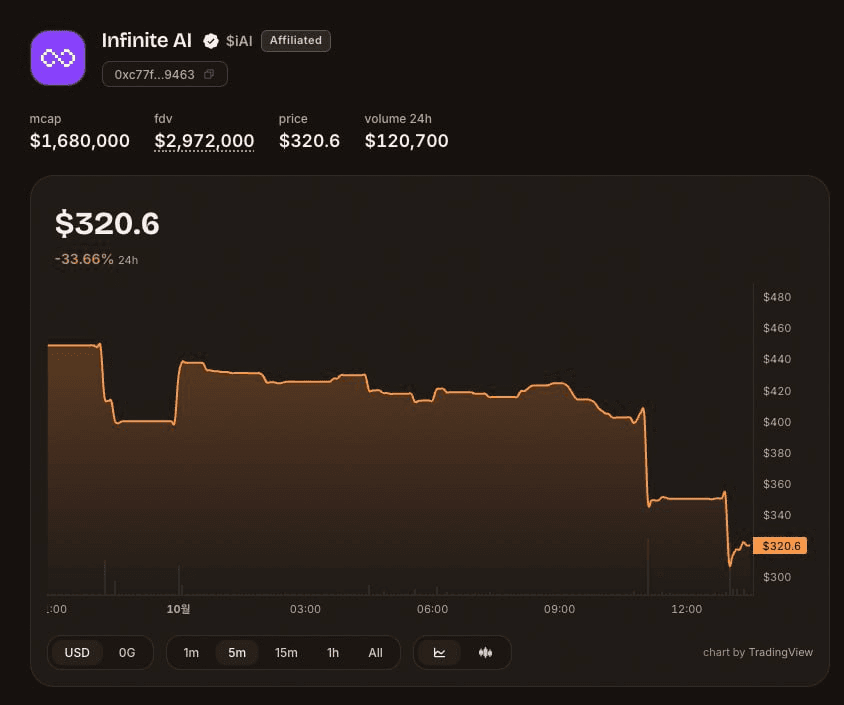This screenshot has height=705, width=844.
Task: Switch to line chart view icon
Action: point(439,653)
